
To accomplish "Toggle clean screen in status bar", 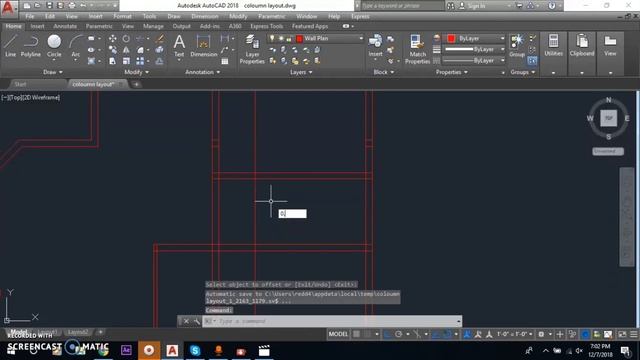I will (622, 334).
